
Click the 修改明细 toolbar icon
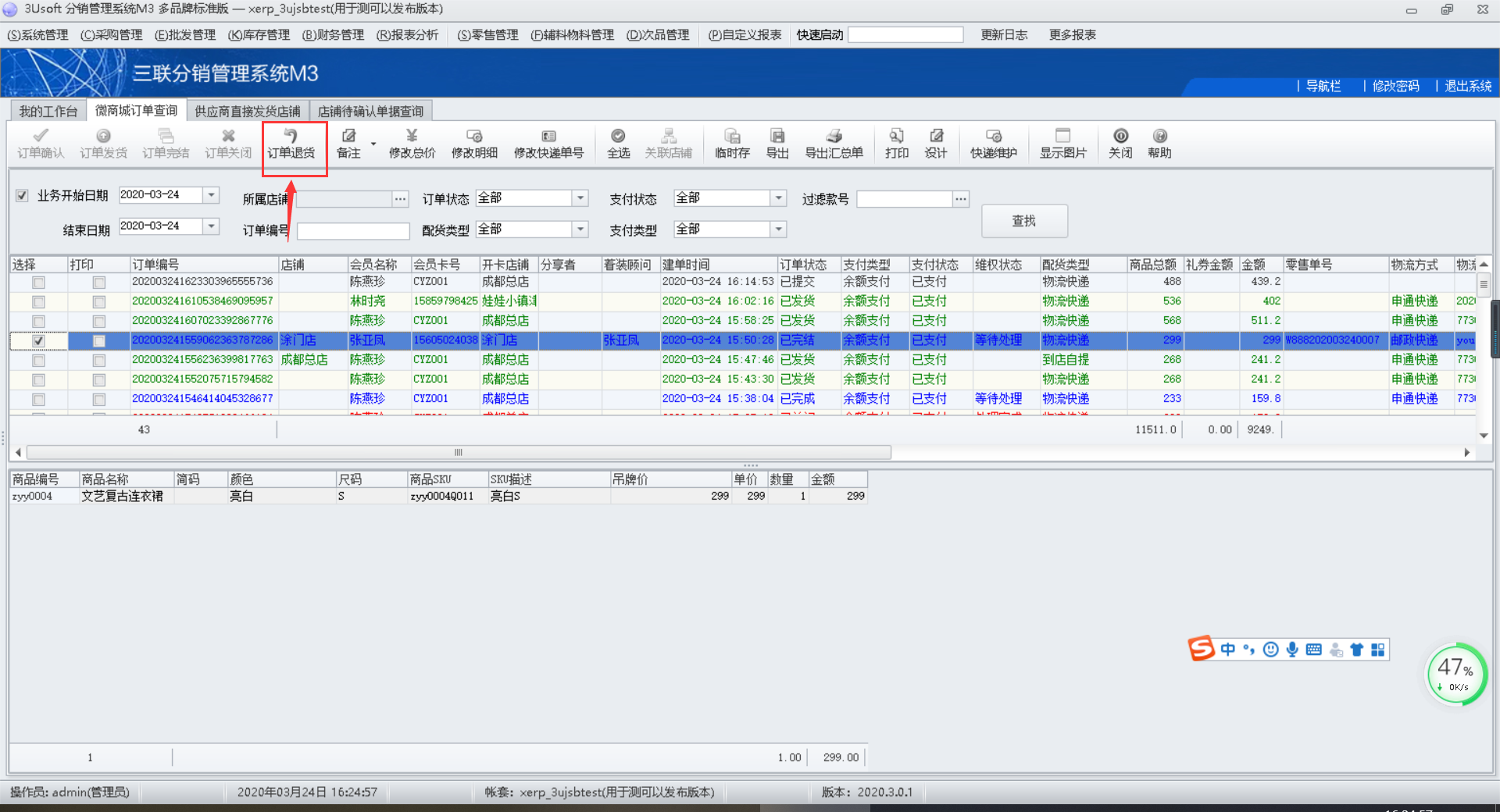[474, 144]
